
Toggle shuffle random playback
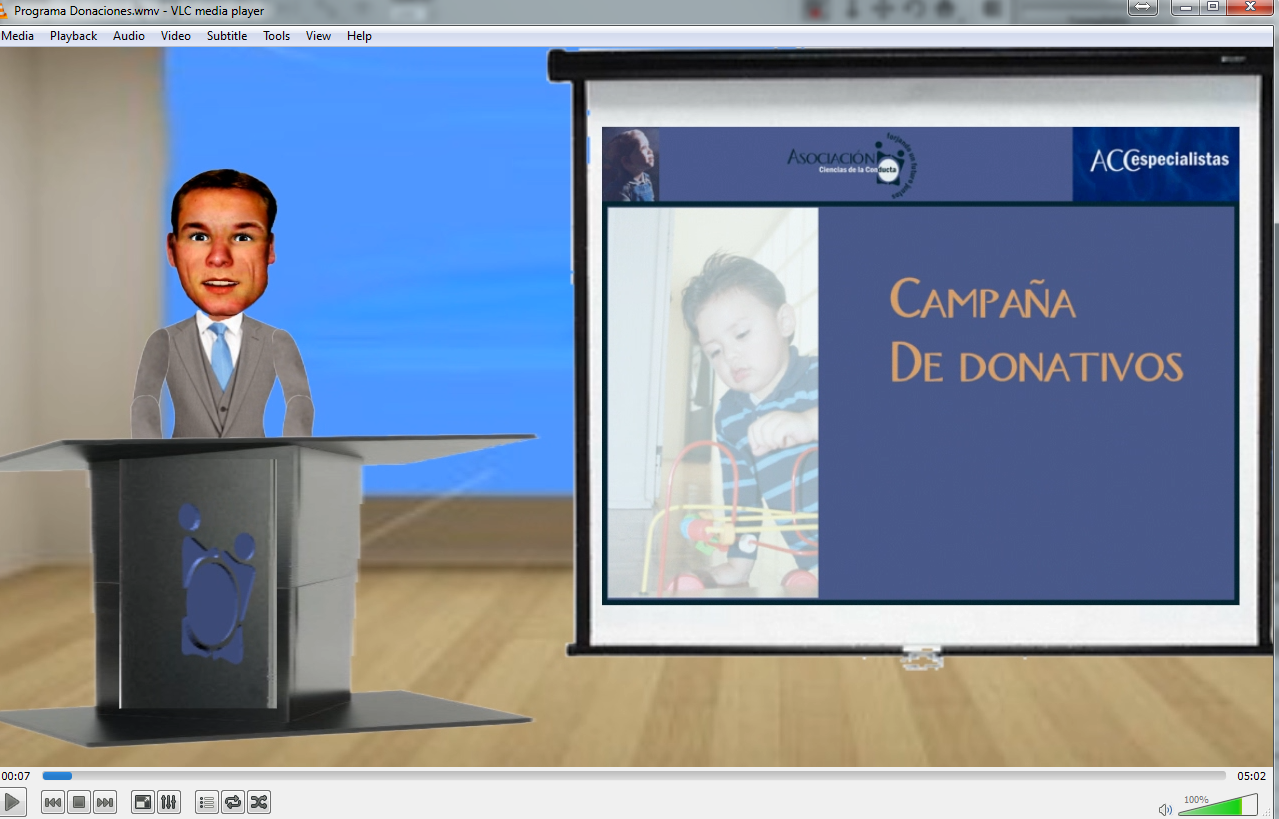259,802
